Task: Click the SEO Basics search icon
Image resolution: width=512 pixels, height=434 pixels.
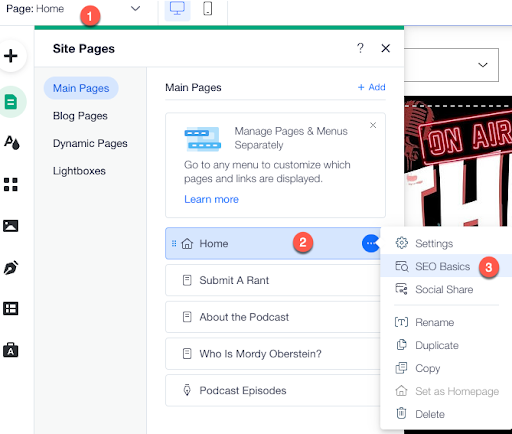Action: coord(402,266)
